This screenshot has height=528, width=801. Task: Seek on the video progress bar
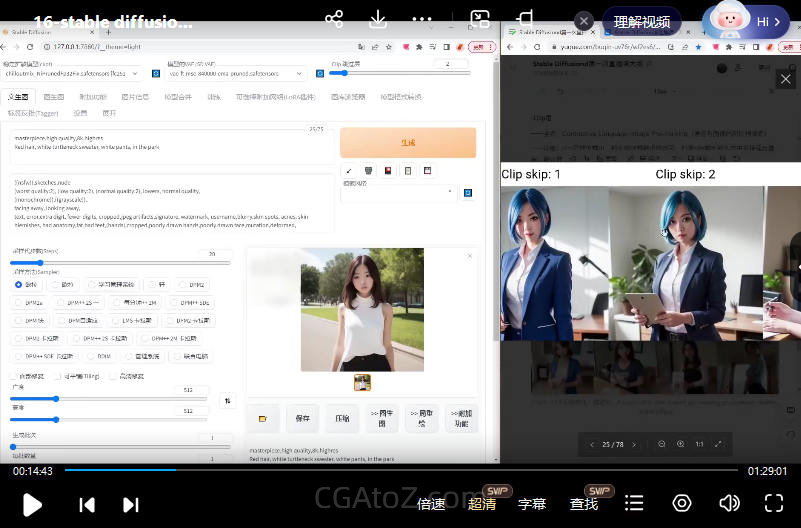click(400, 469)
